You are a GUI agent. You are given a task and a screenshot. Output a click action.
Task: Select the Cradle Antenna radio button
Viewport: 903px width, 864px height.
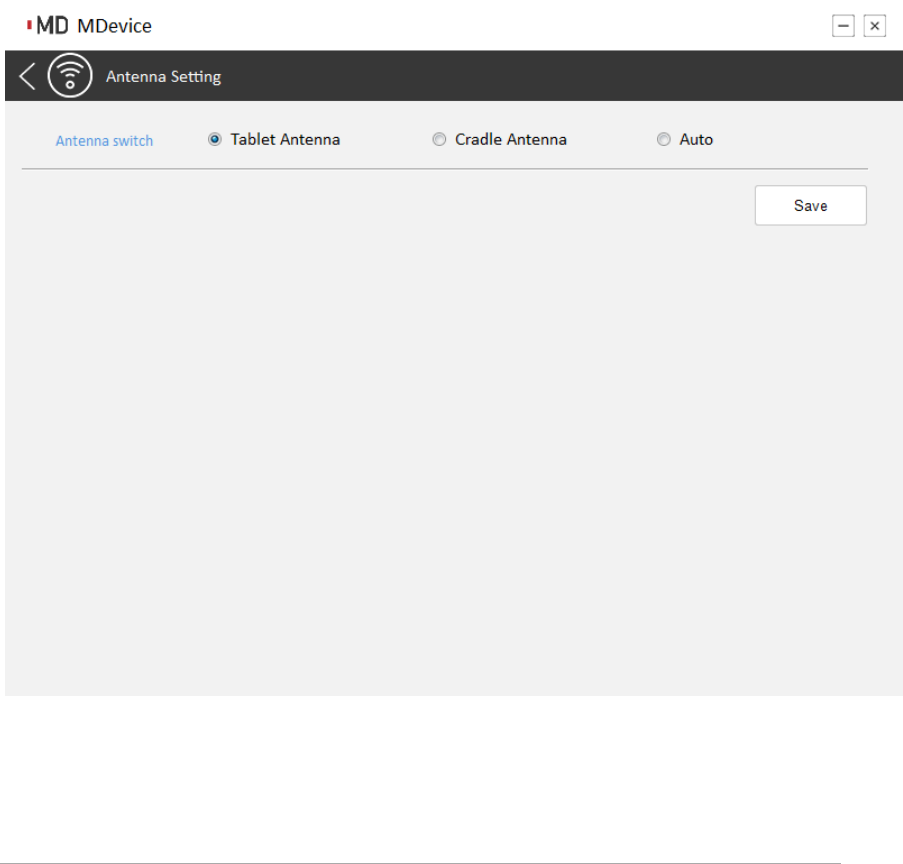tap(439, 139)
